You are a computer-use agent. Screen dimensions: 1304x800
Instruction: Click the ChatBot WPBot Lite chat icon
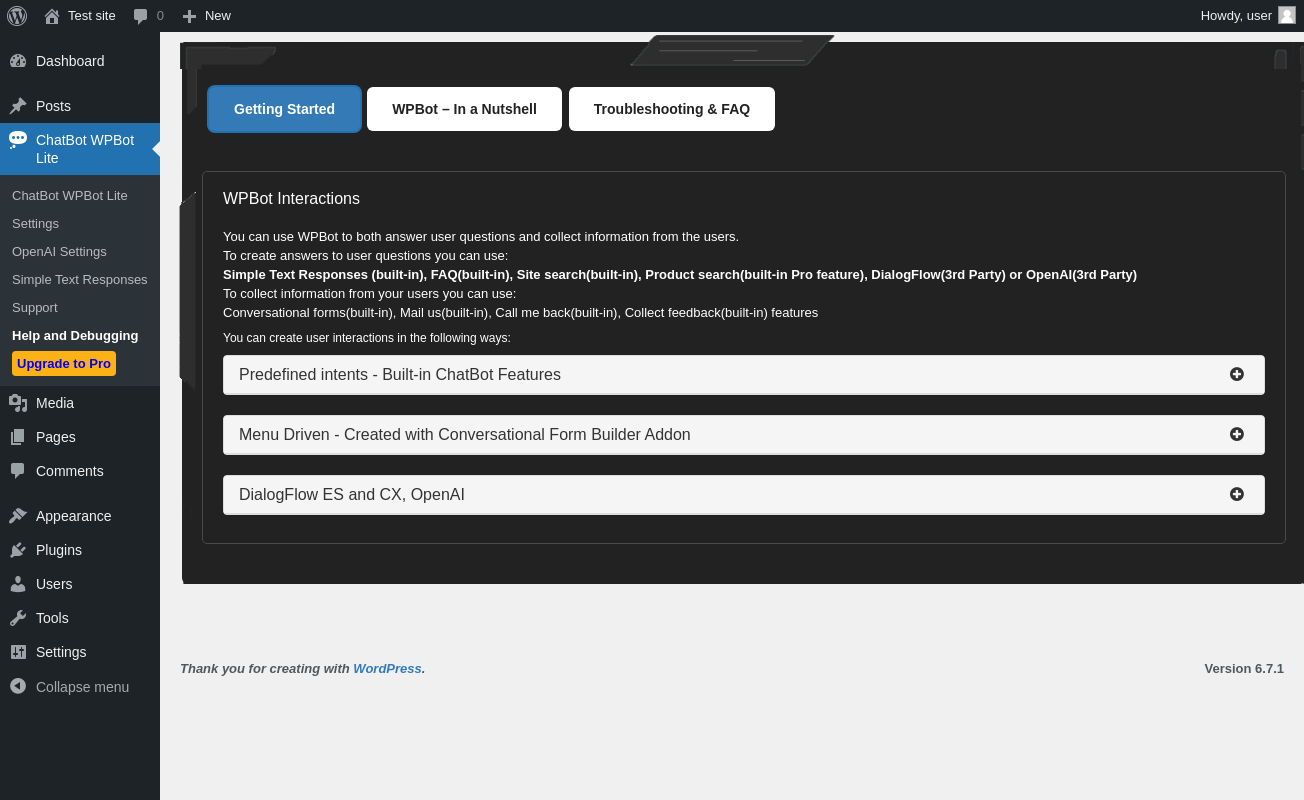coord(18,140)
